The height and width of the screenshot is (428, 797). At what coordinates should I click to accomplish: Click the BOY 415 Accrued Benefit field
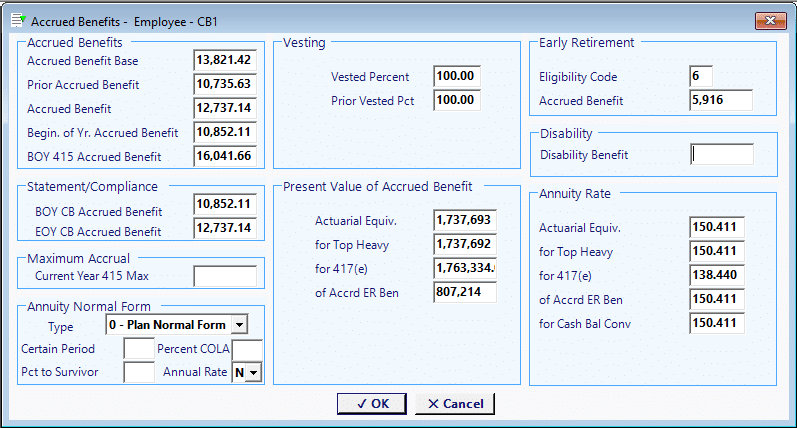tap(225, 156)
